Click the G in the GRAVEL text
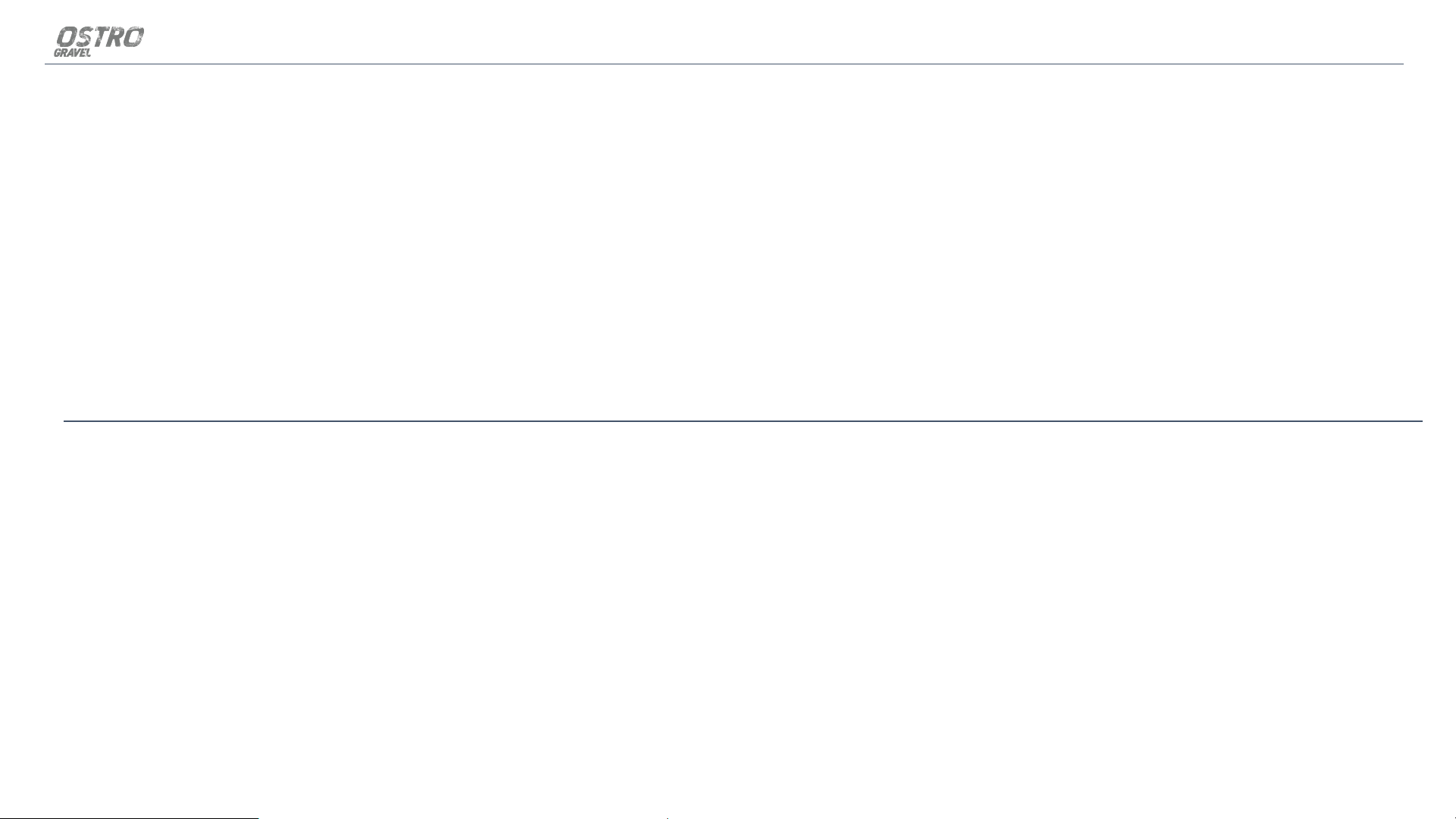The height and width of the screenshot is (819, 1456). click(58, 53)
